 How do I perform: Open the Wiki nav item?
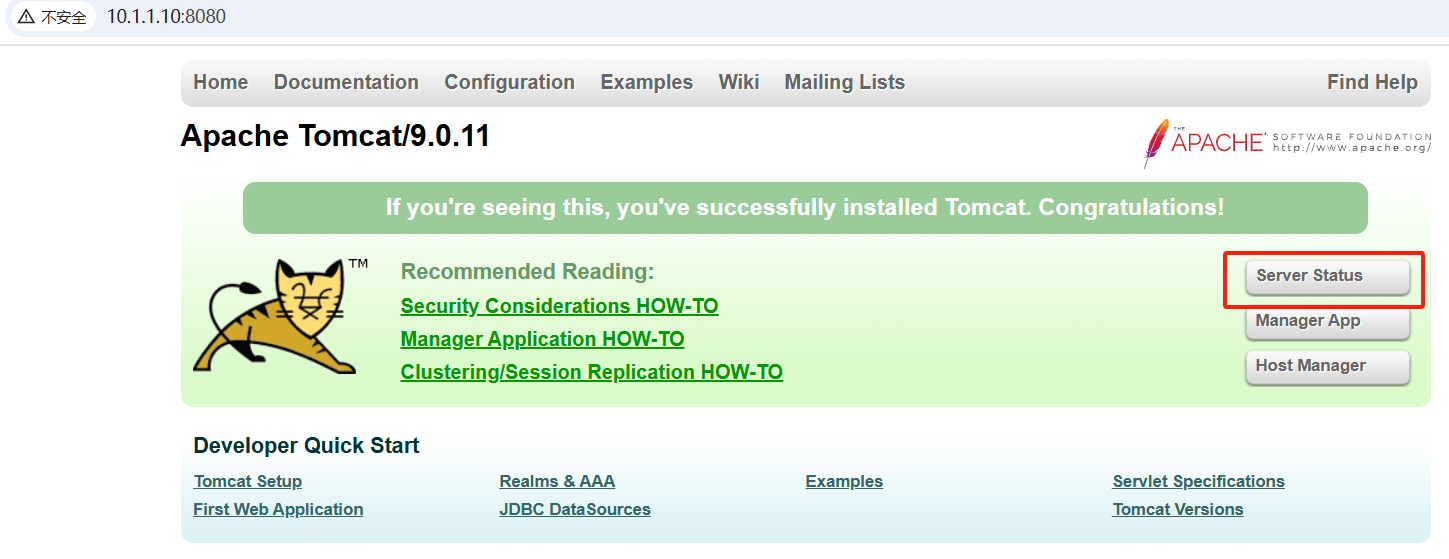pos(739,82)
